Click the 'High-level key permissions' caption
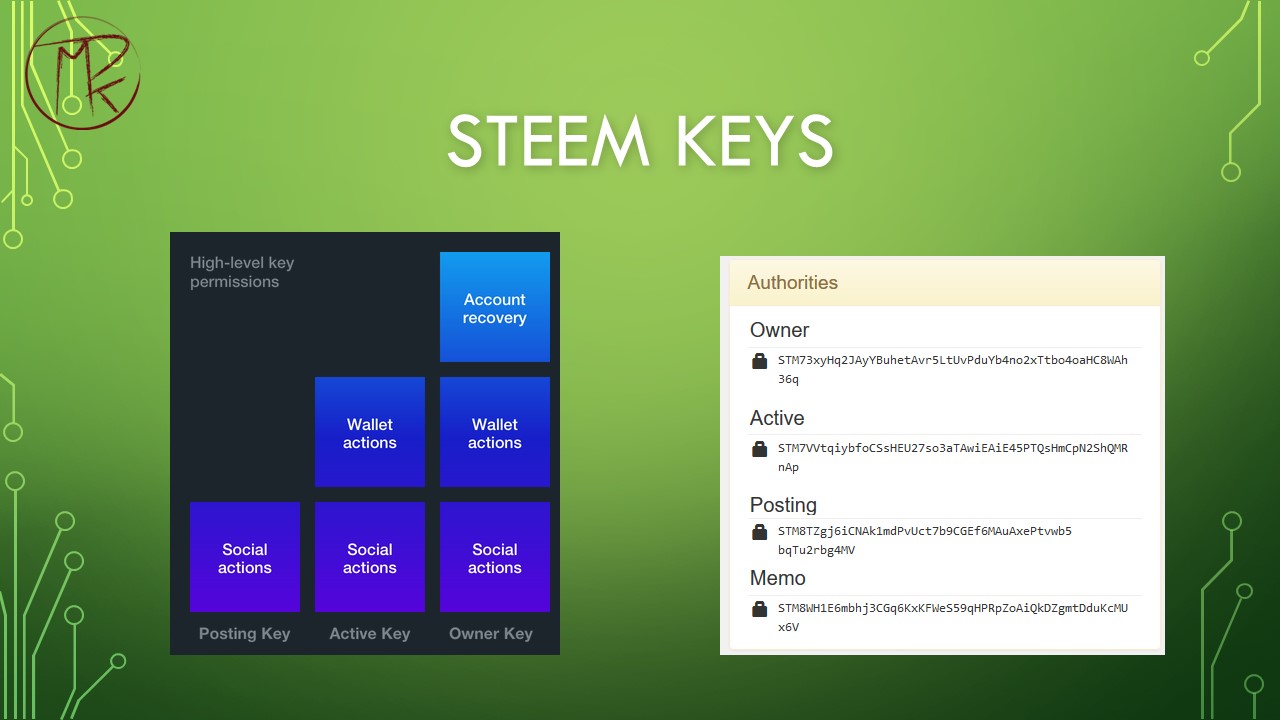This screenshot has width=1280, height=720. click(x=242, y=272)
